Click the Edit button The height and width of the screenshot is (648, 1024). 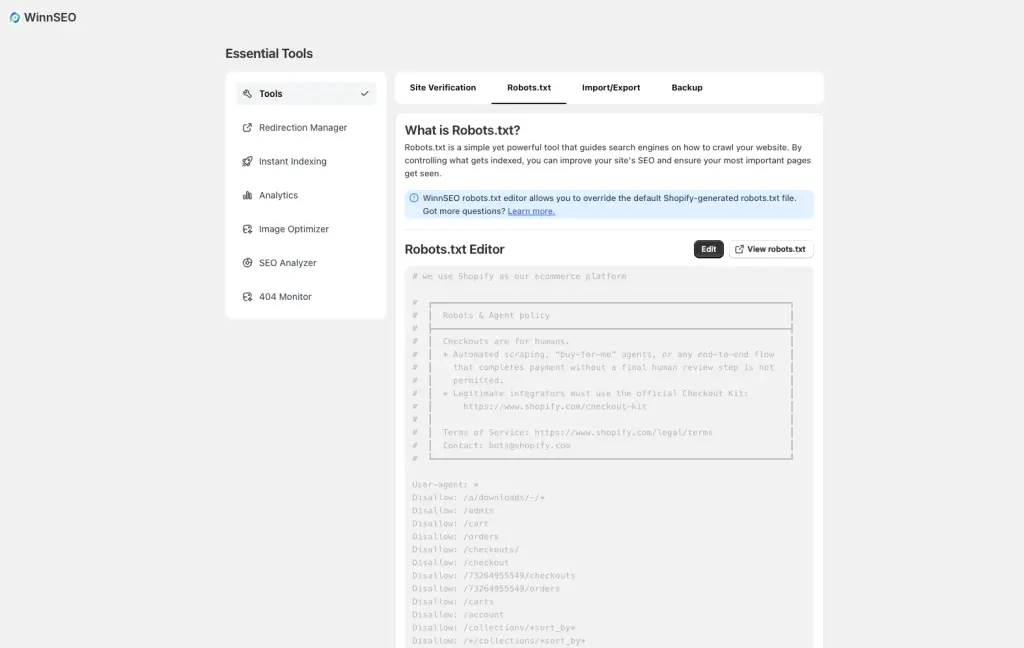pos(709,249)
